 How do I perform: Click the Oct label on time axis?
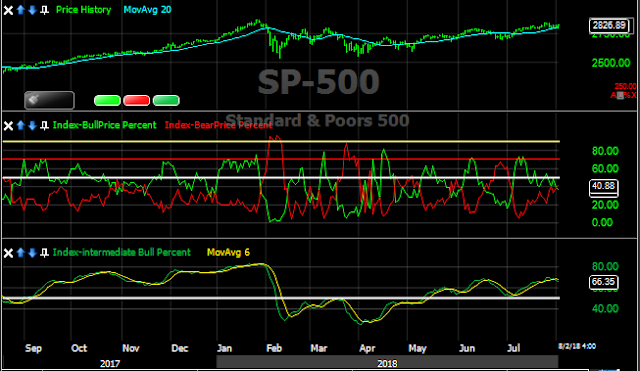[x=79, y=348]
